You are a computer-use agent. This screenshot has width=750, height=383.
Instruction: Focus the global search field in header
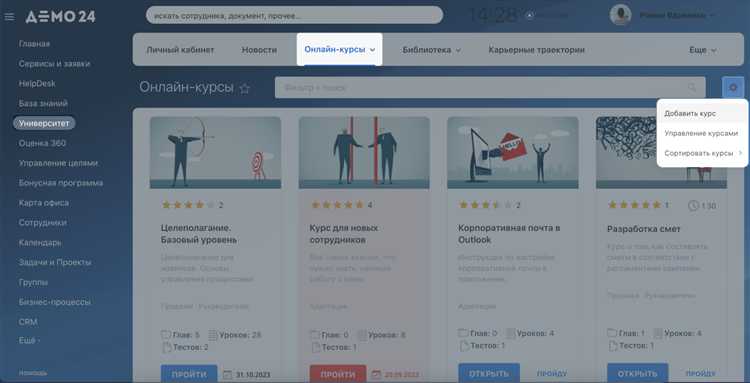coord(294,15)
